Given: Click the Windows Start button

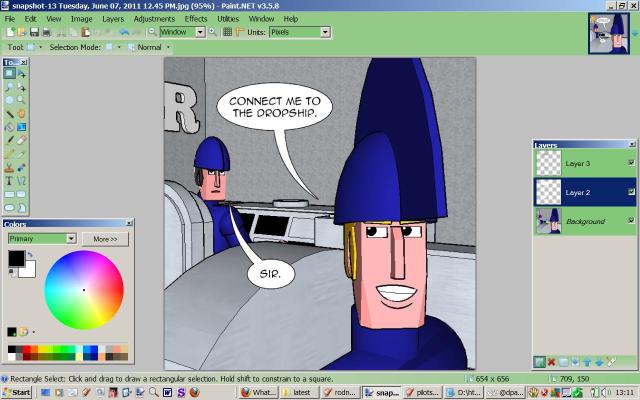Looking at the screenshot, I should pyautogui.click(x=17, y=393).
